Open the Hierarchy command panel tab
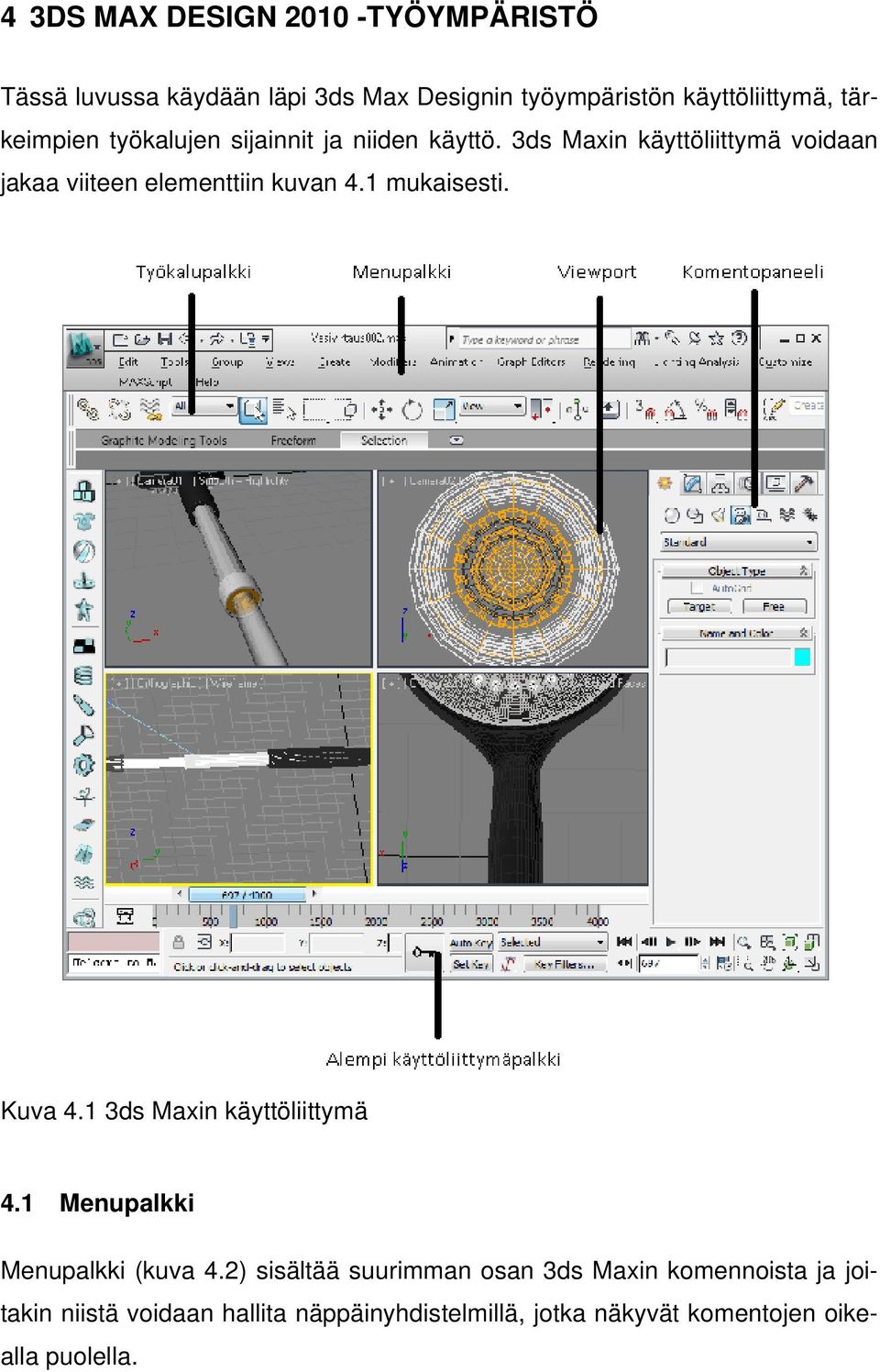 click(720, 483)
